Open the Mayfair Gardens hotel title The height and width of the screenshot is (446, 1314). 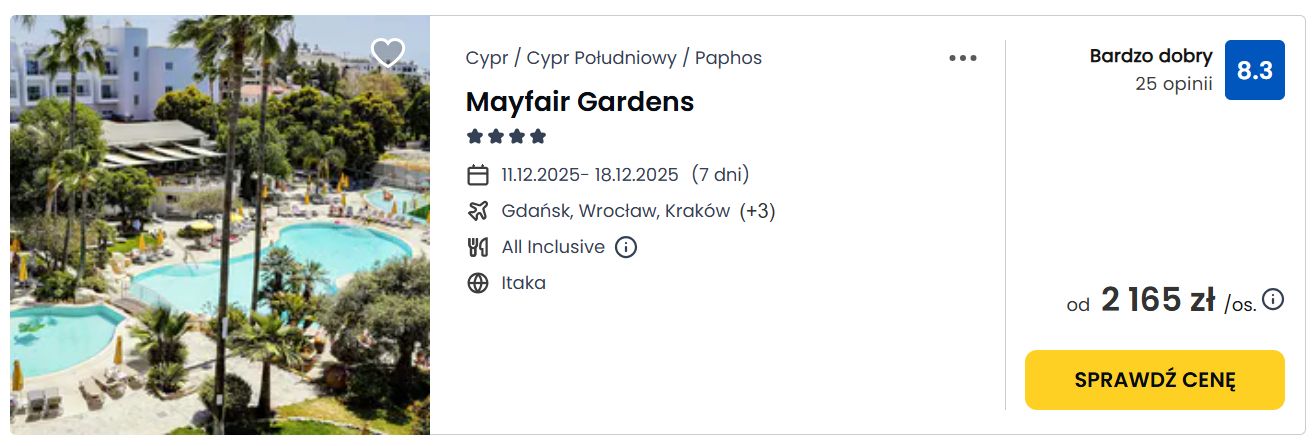point(579,102)
